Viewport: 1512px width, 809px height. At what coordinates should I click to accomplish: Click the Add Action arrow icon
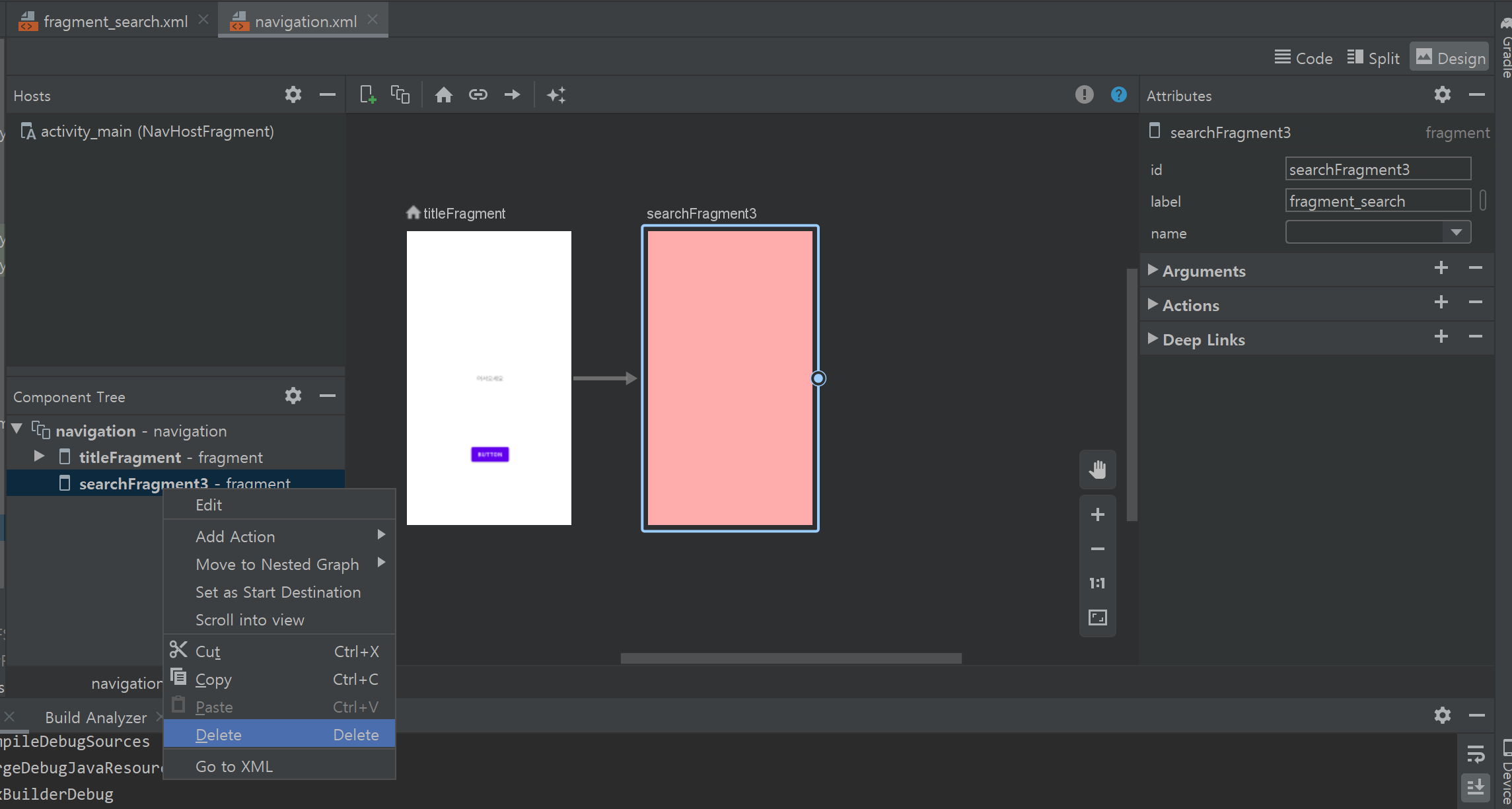click(x=513, y=95)
